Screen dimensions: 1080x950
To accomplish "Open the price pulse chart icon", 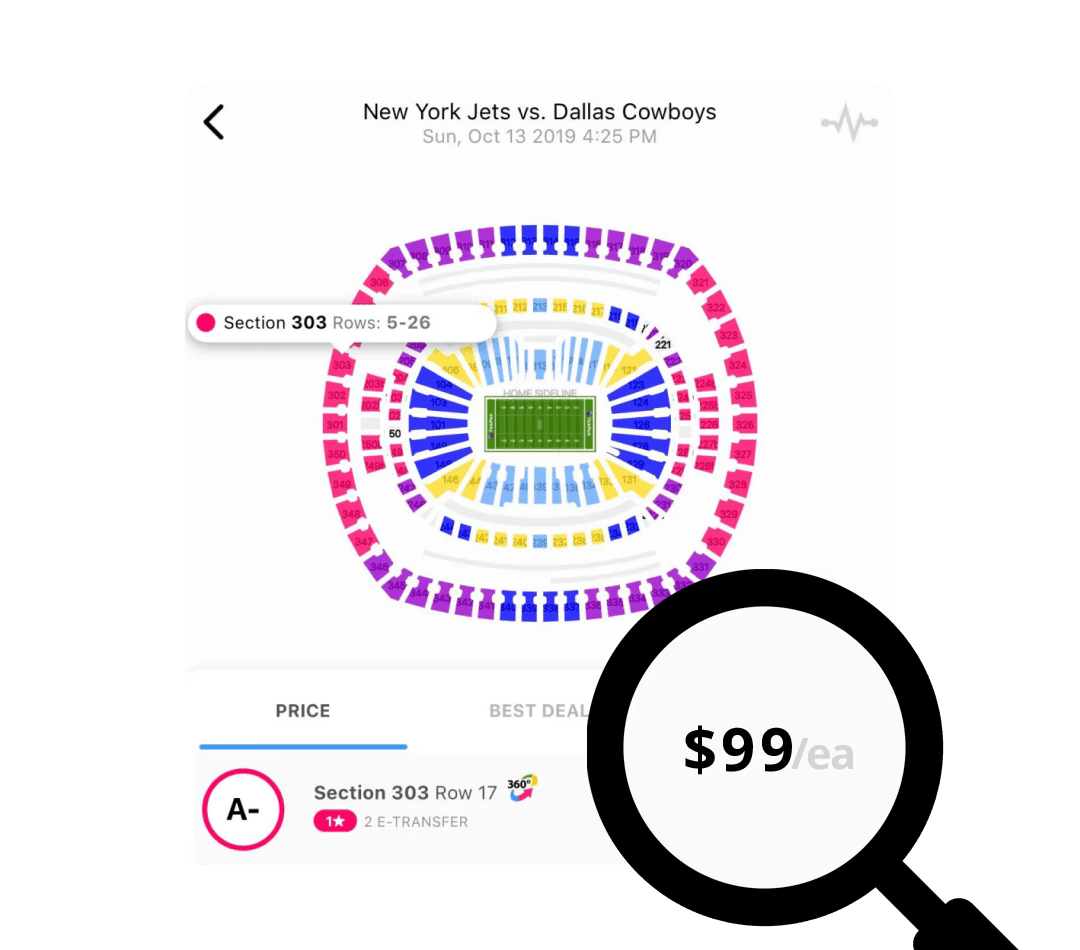I will click(849, 123).
